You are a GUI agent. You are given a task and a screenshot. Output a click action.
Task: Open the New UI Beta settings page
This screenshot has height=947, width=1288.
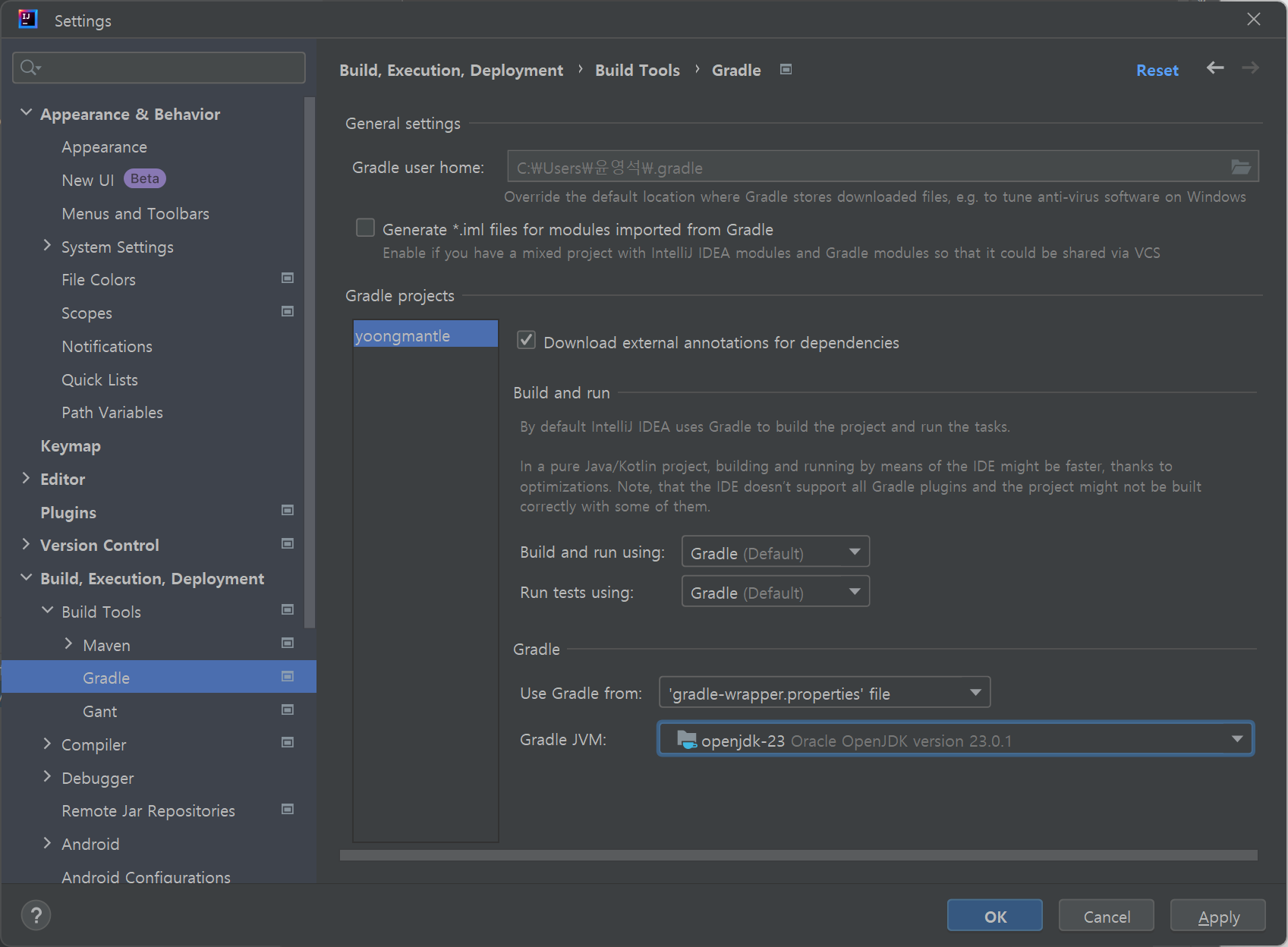click(114, 180)
